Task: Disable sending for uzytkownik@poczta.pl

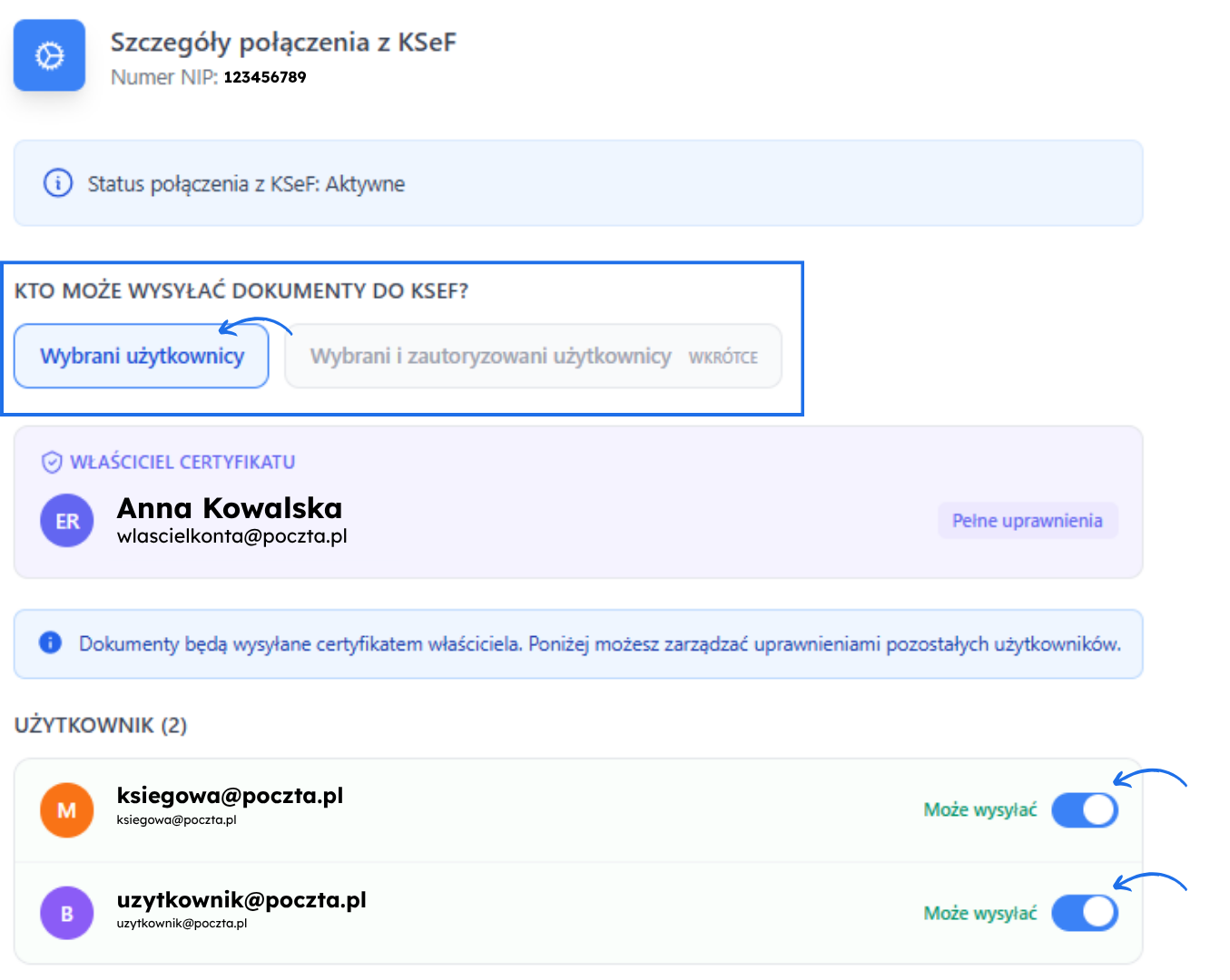Action: pos(1085,913)
